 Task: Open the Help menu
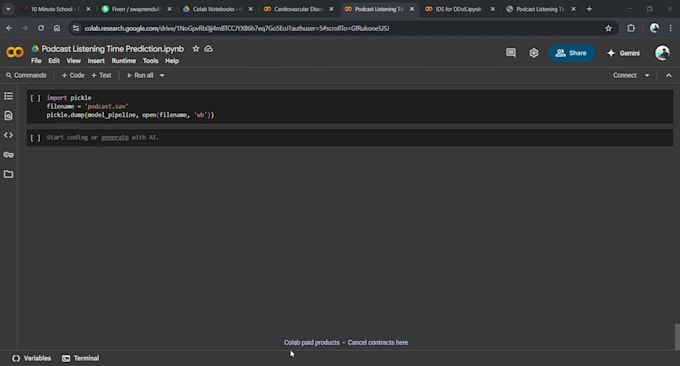pos(172,61)
